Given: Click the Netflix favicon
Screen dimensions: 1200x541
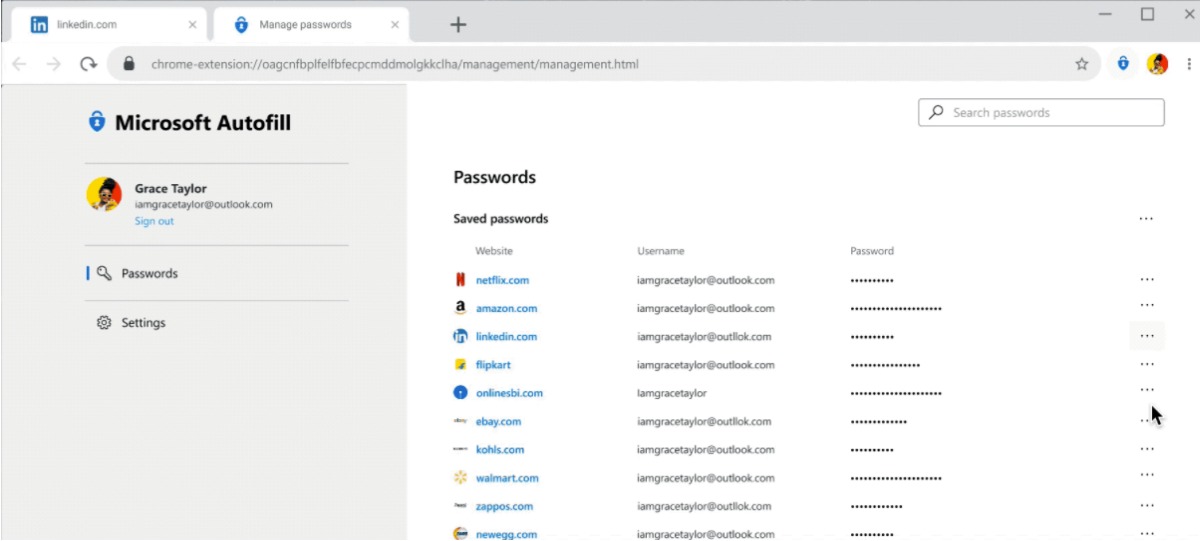Looking at the screenshot, I should coord(460,280).
